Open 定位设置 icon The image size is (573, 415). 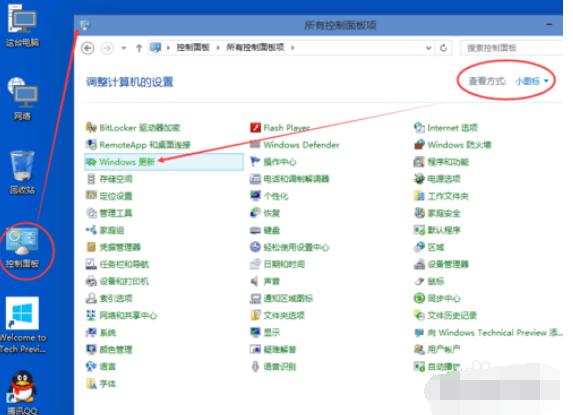pos(91,196)
